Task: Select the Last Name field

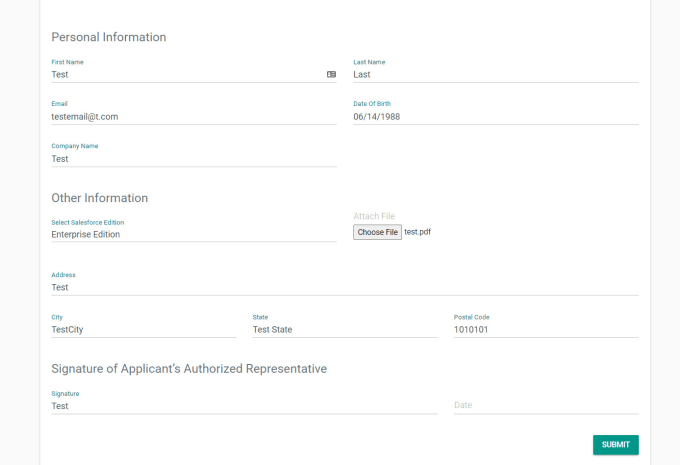Action: coord(496,75)
